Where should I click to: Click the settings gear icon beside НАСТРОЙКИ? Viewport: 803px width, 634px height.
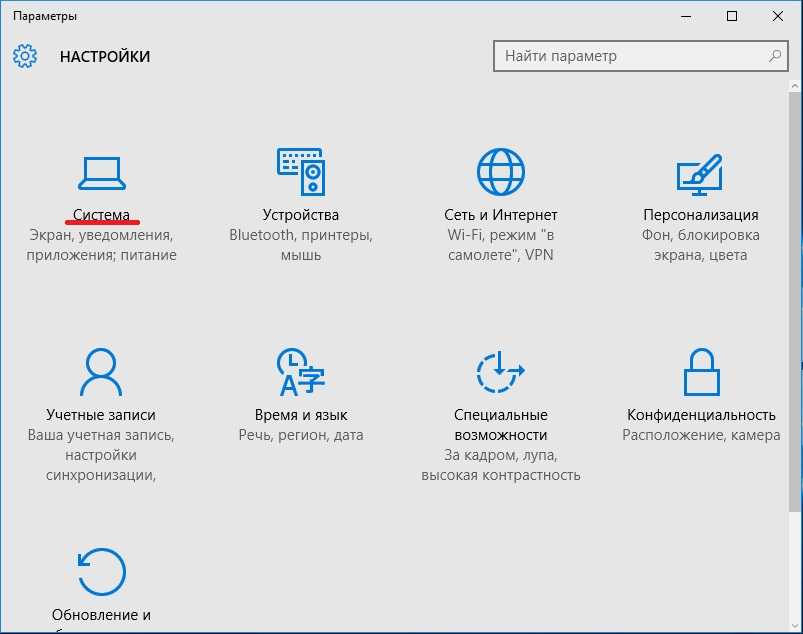[25, 56]
